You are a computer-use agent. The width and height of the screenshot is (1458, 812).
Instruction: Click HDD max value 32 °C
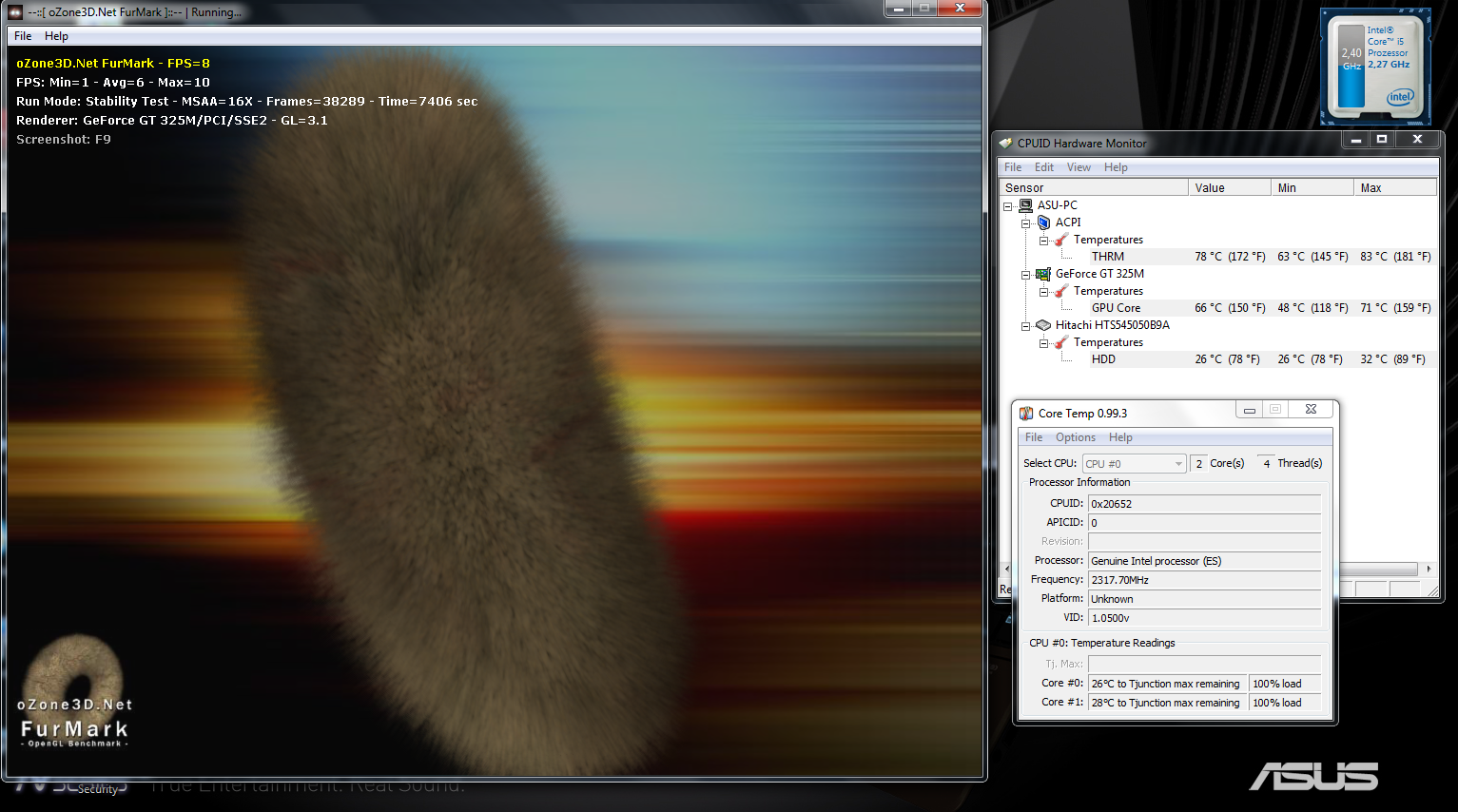1392,359
